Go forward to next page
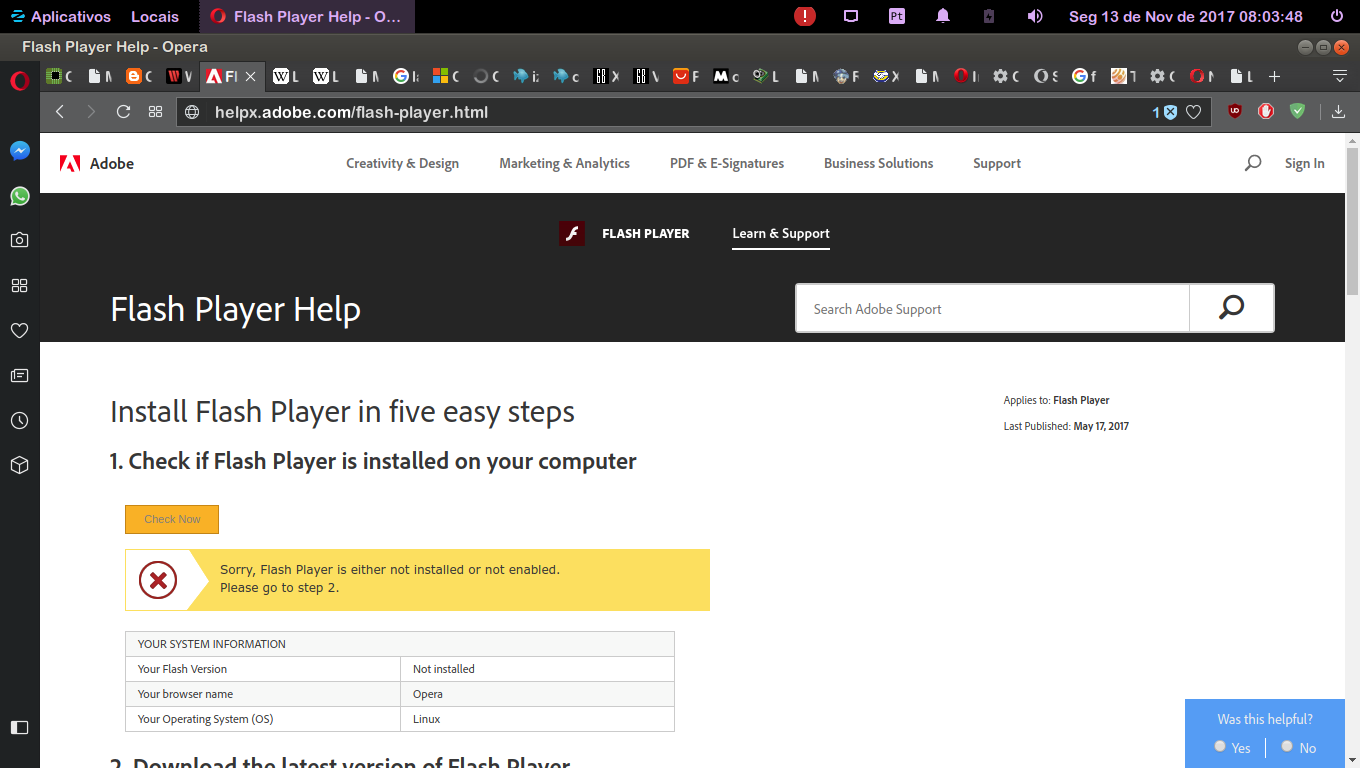1360x768 pixels. coord(91,112)
